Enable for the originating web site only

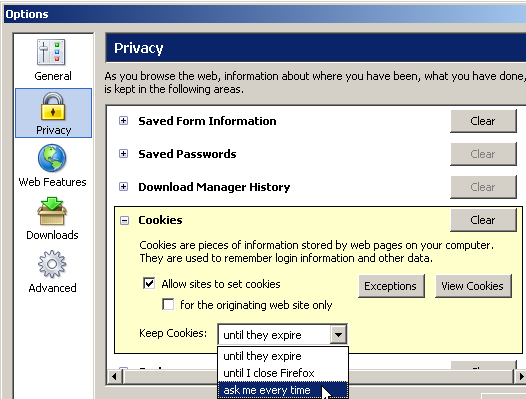(168, 305)
